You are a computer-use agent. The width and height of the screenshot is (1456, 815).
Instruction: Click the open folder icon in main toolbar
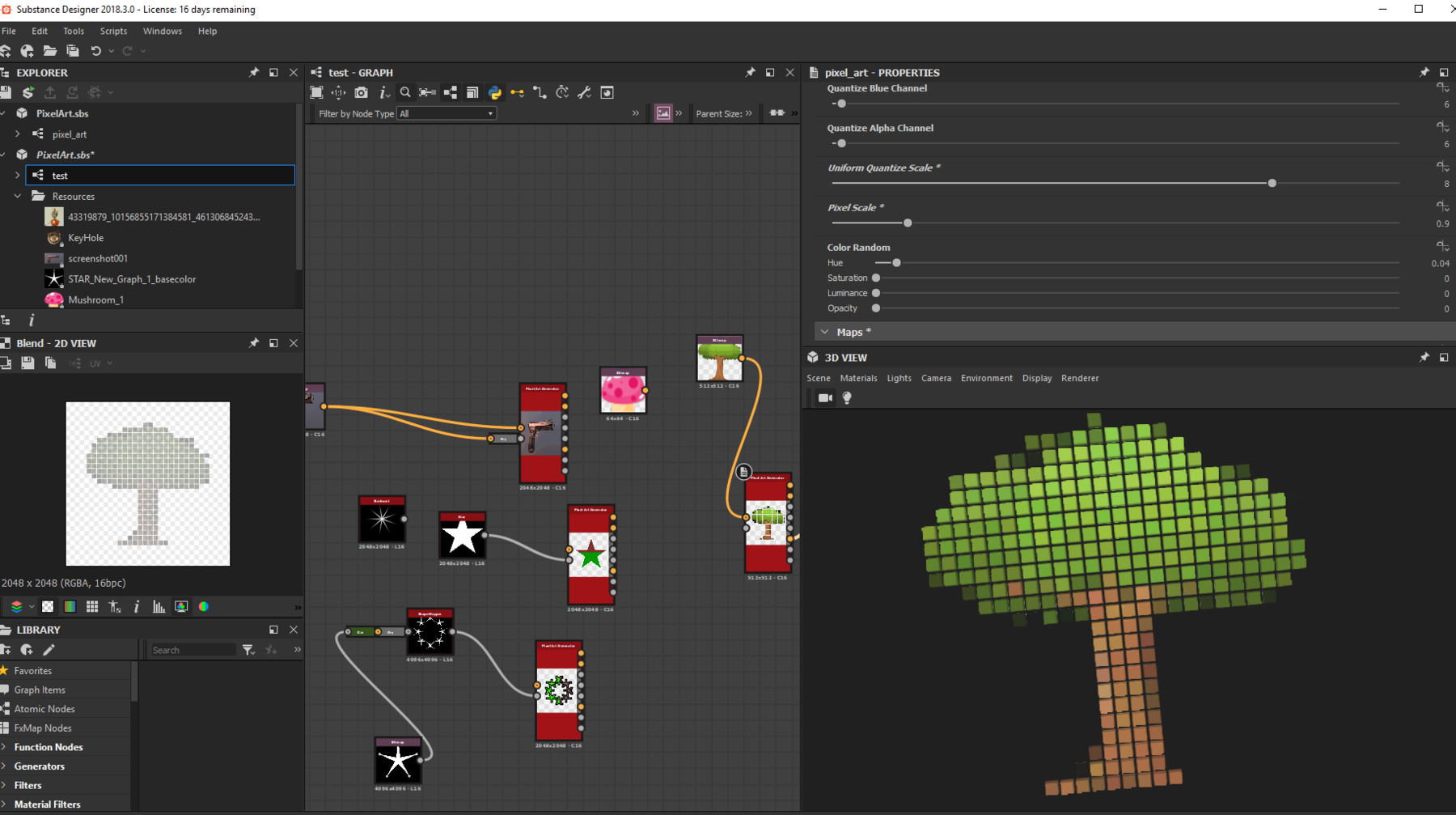(50, 51)
